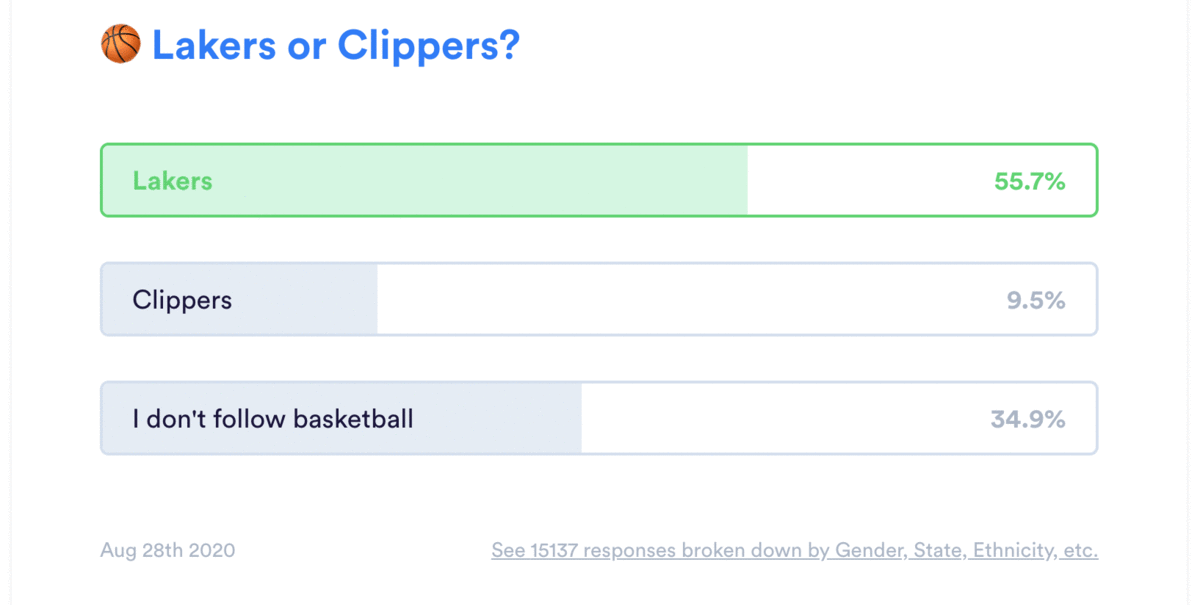Screen dimensions: 1200x605
Task: Click the 55.7% result for Lakers
Action: click(1029, 182)
